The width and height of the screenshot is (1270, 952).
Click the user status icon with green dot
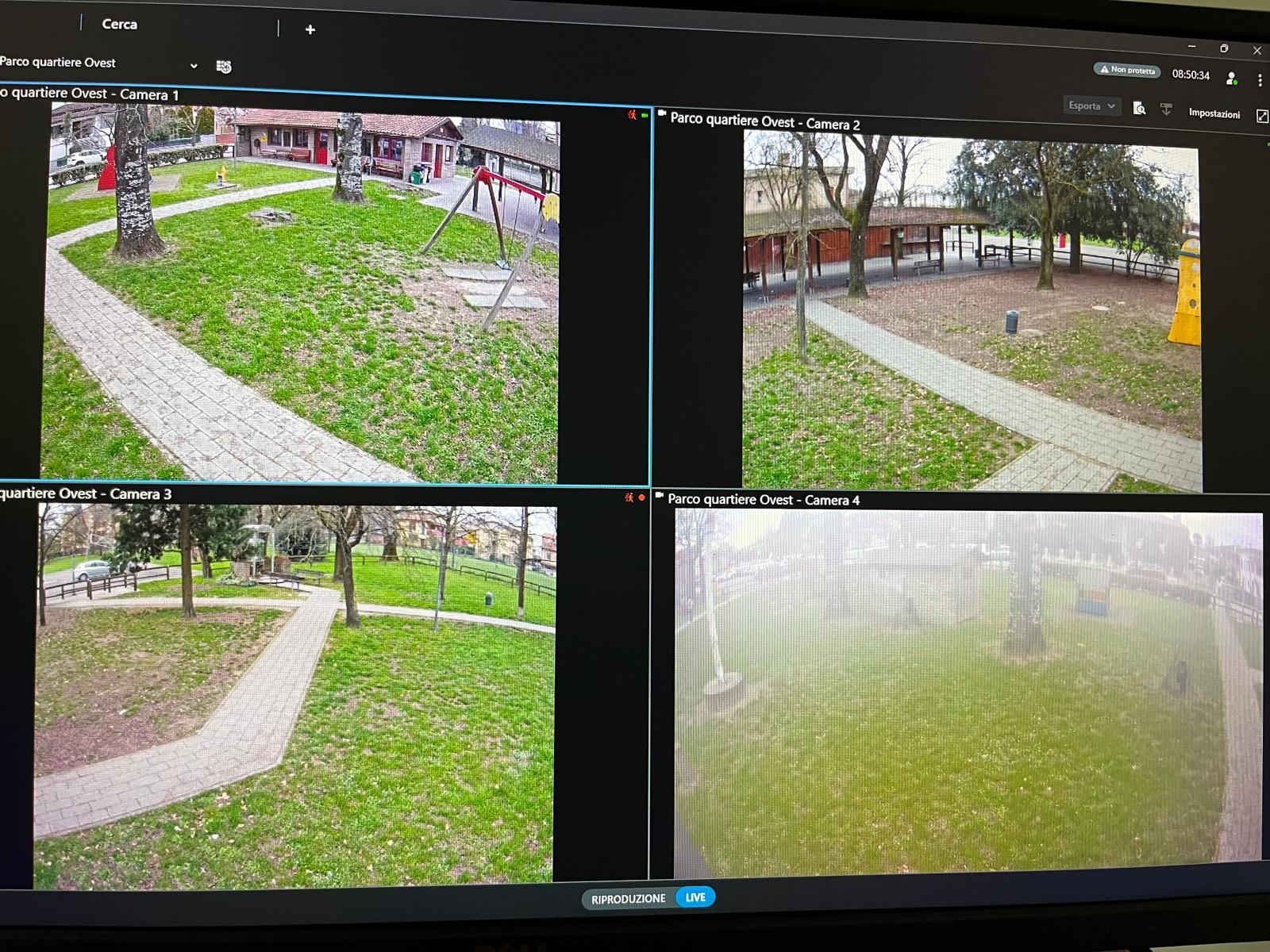tap(1231, 78)
